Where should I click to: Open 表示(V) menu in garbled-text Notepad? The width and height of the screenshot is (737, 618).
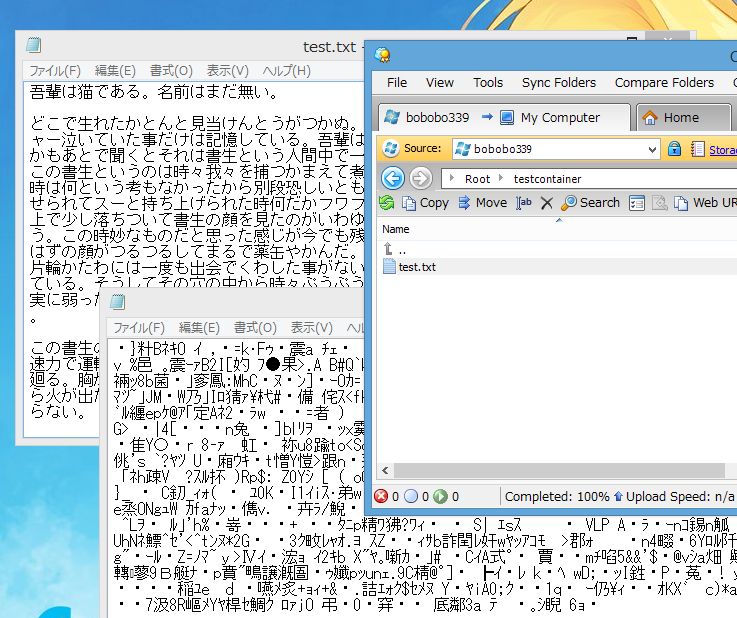coord(312,328)
